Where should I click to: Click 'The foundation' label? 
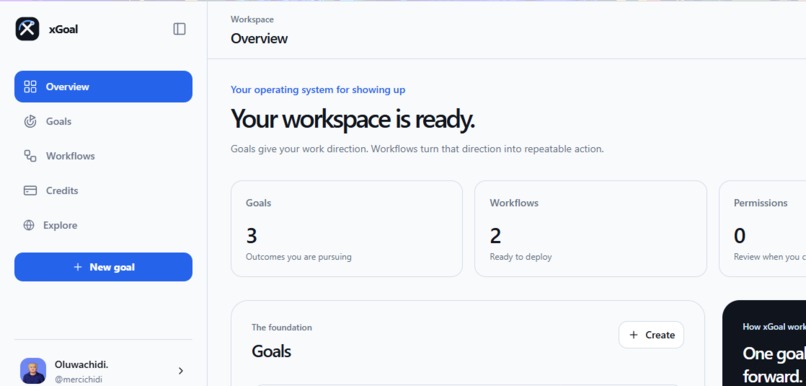point(282,327)
